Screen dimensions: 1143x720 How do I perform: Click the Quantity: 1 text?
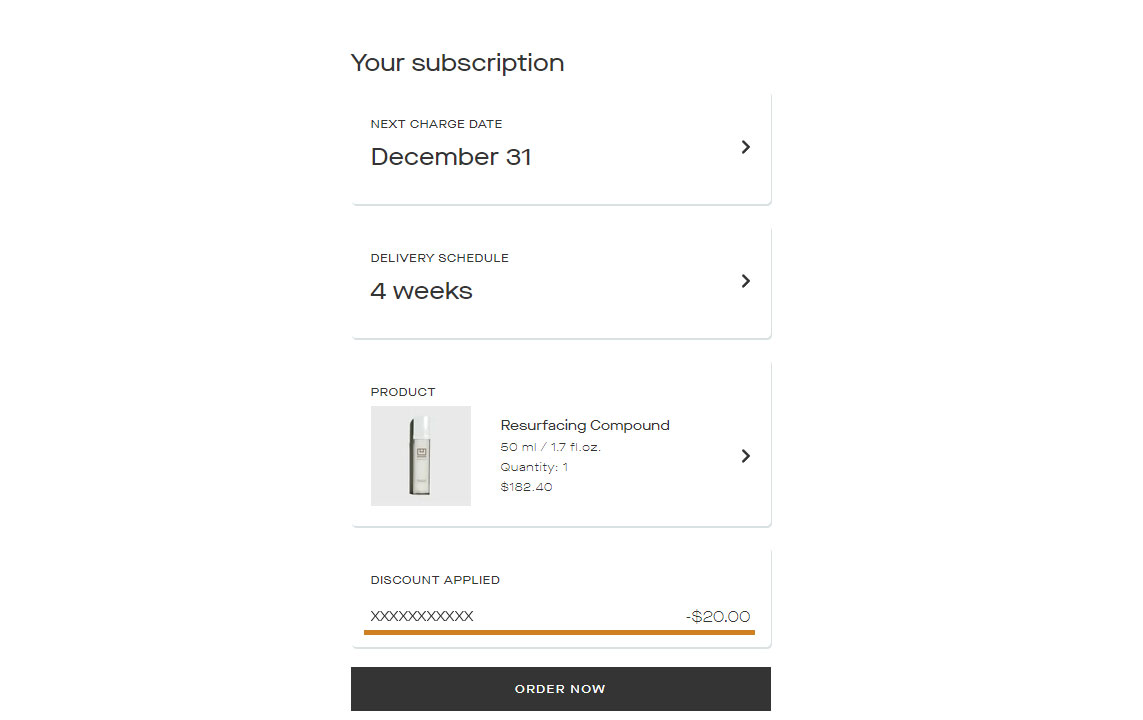[x=534, y=467]
